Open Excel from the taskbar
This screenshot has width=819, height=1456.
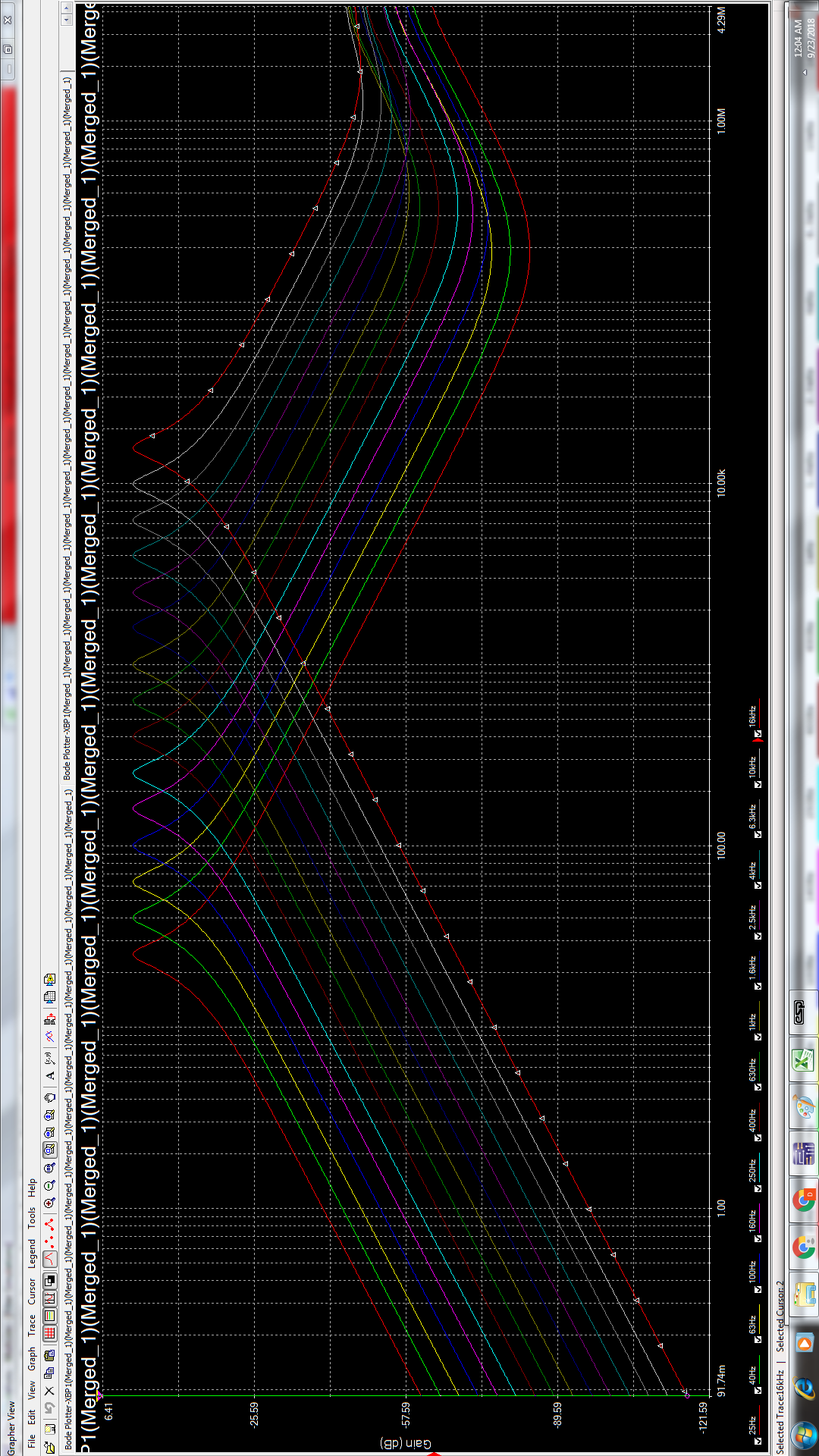point(804,1059)
